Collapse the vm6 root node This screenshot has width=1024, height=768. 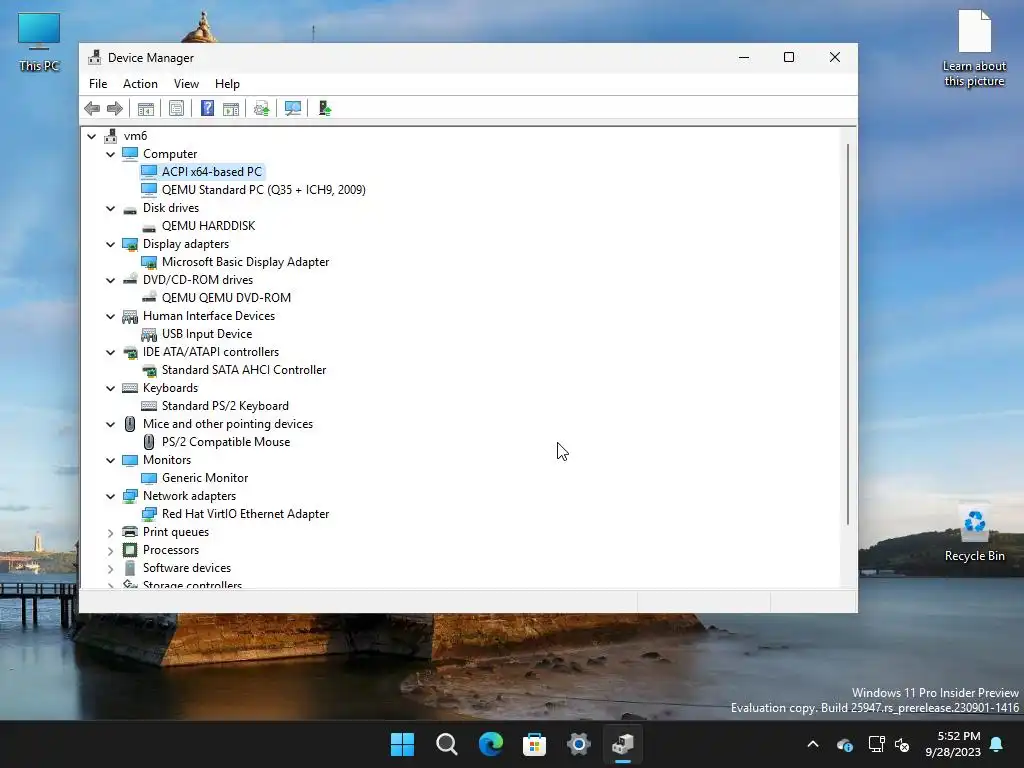coord(91,136)
